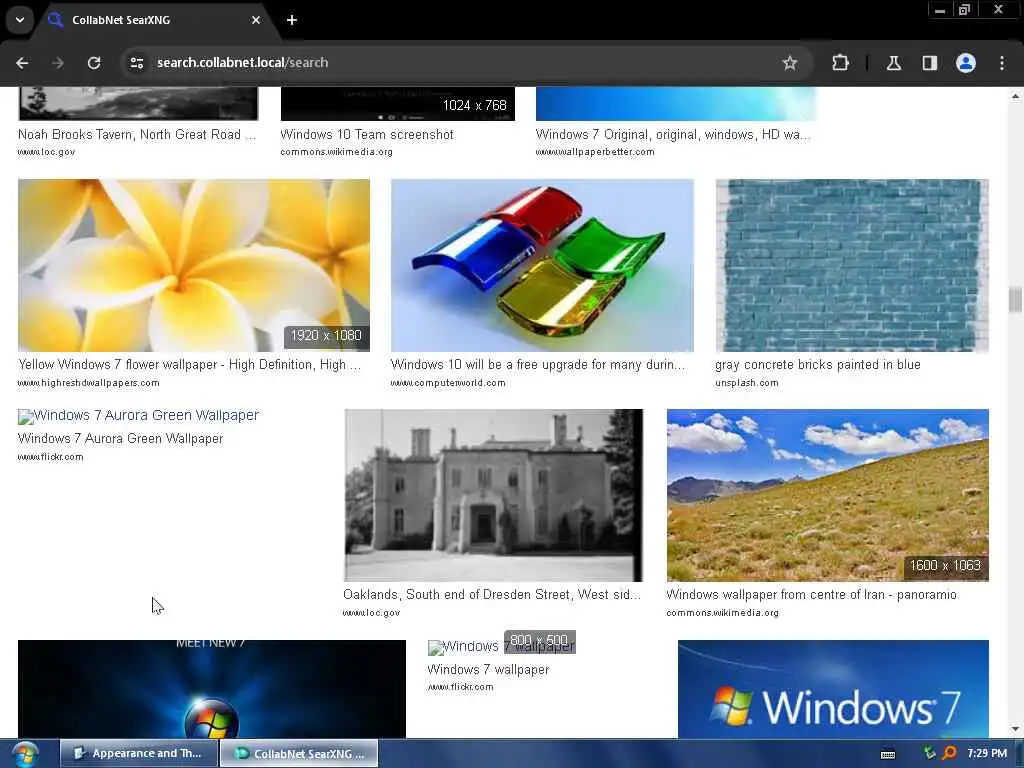The height and width of the screenshot is (768, 1024).
Task: Close the CollabNet SearXNG tab
Action: click(x=256, y=20)
